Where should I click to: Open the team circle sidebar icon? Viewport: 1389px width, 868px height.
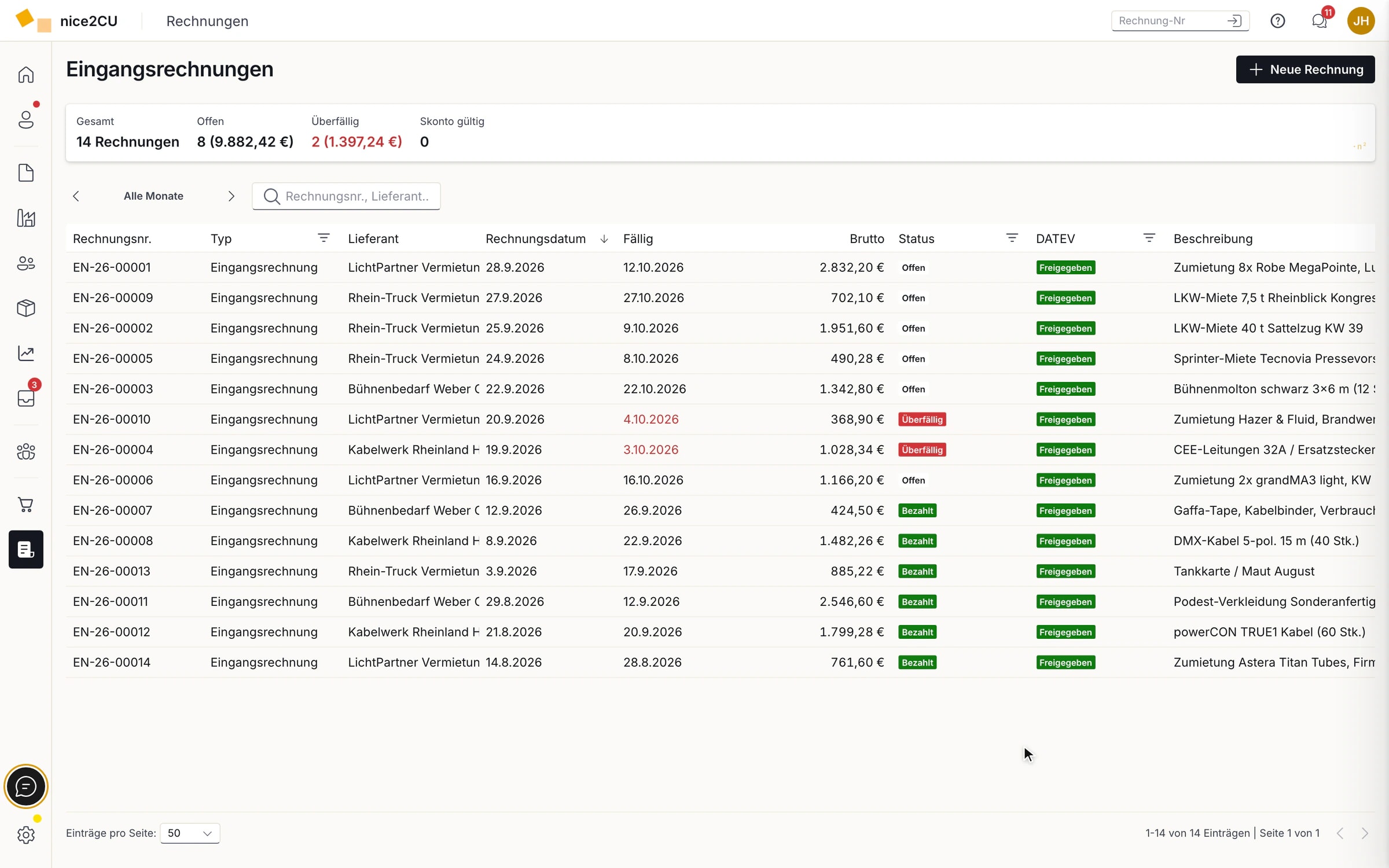(25, 451)
